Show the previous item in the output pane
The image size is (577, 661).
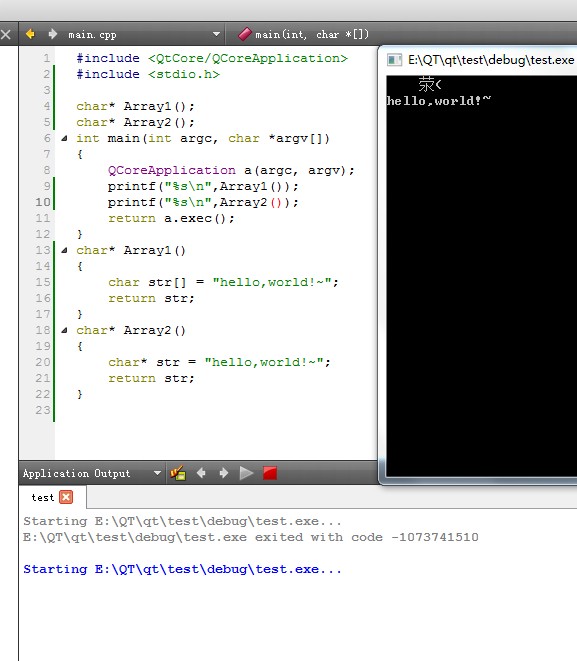(x=201, y=473)
